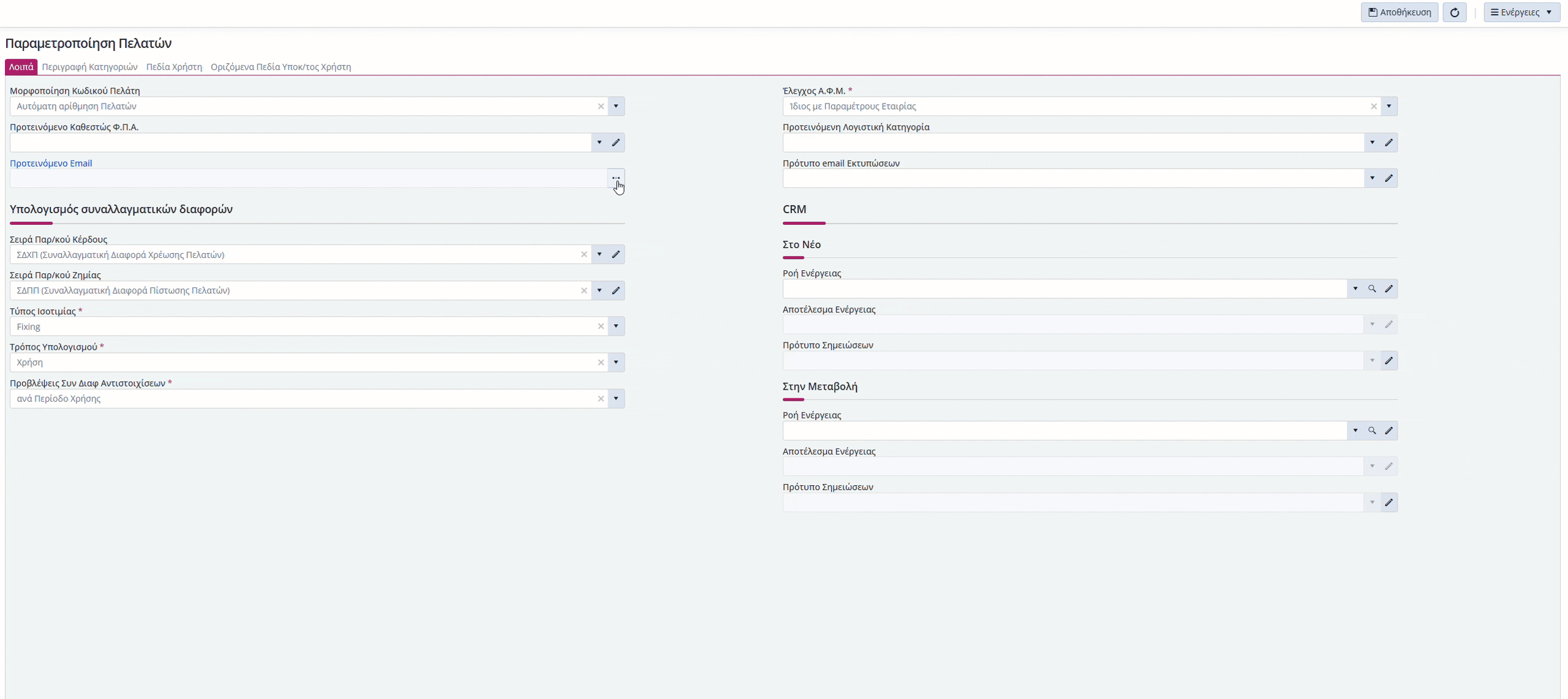Click the ellipsis button of Προτεινόμενο Email

pos(616,178)
